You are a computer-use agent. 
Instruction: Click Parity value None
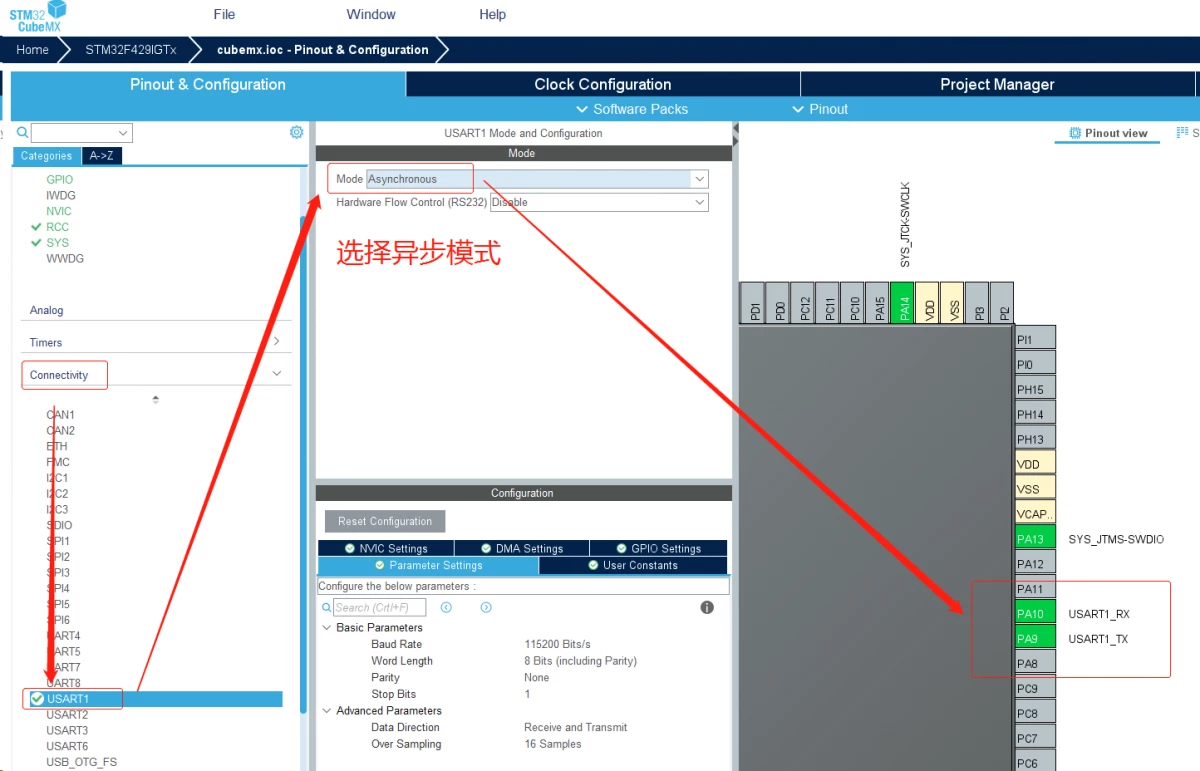pyautogui.click(x=537, y=677)
